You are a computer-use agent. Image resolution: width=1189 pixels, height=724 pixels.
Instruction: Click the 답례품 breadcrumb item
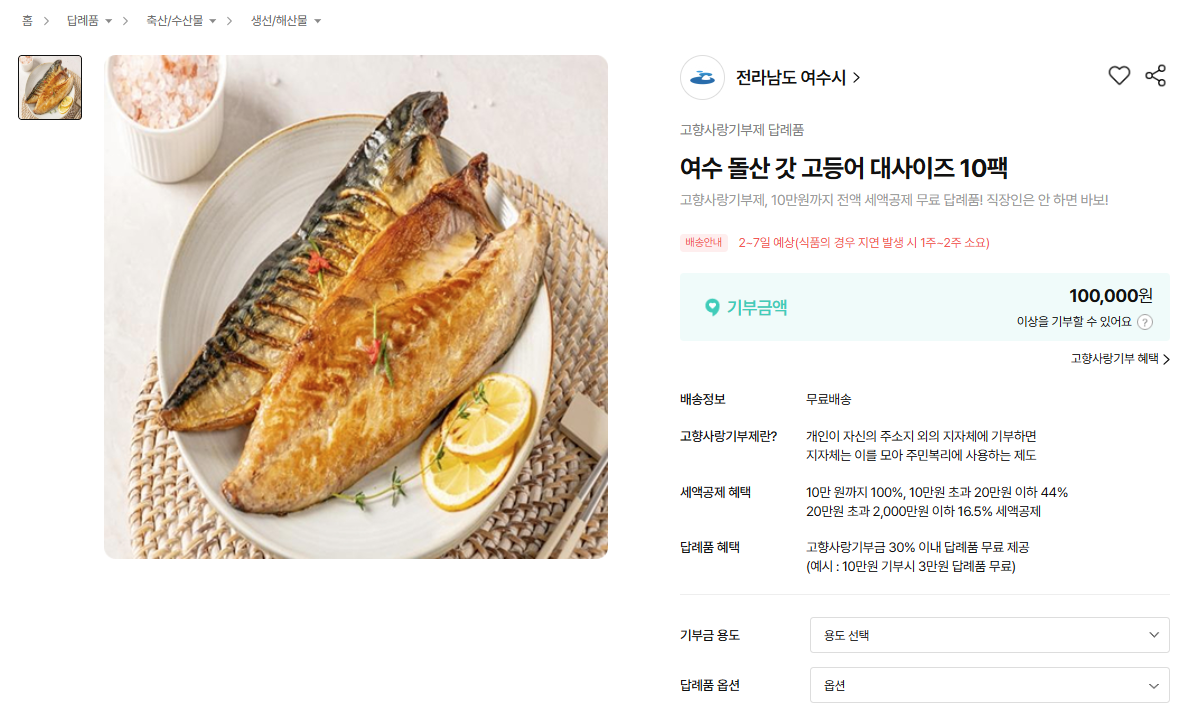pos(83,21)
